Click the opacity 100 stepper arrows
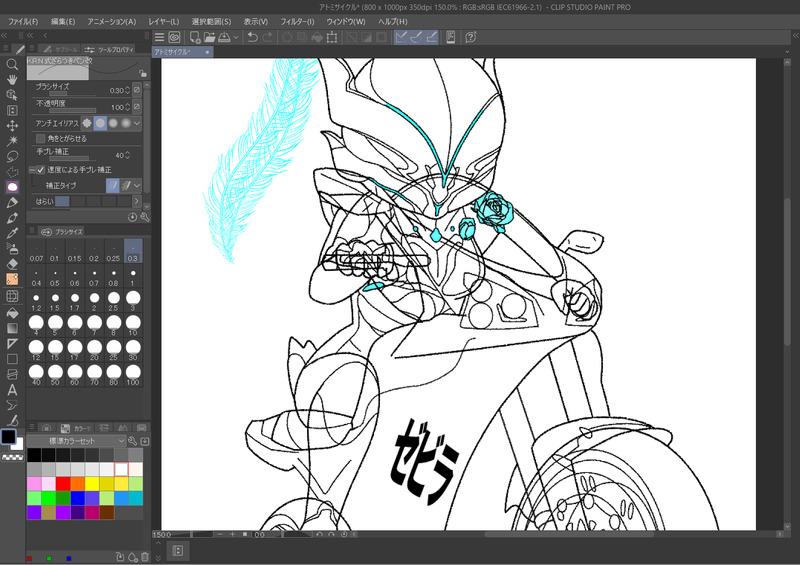 pyautogui.click(x=128, y=107)
